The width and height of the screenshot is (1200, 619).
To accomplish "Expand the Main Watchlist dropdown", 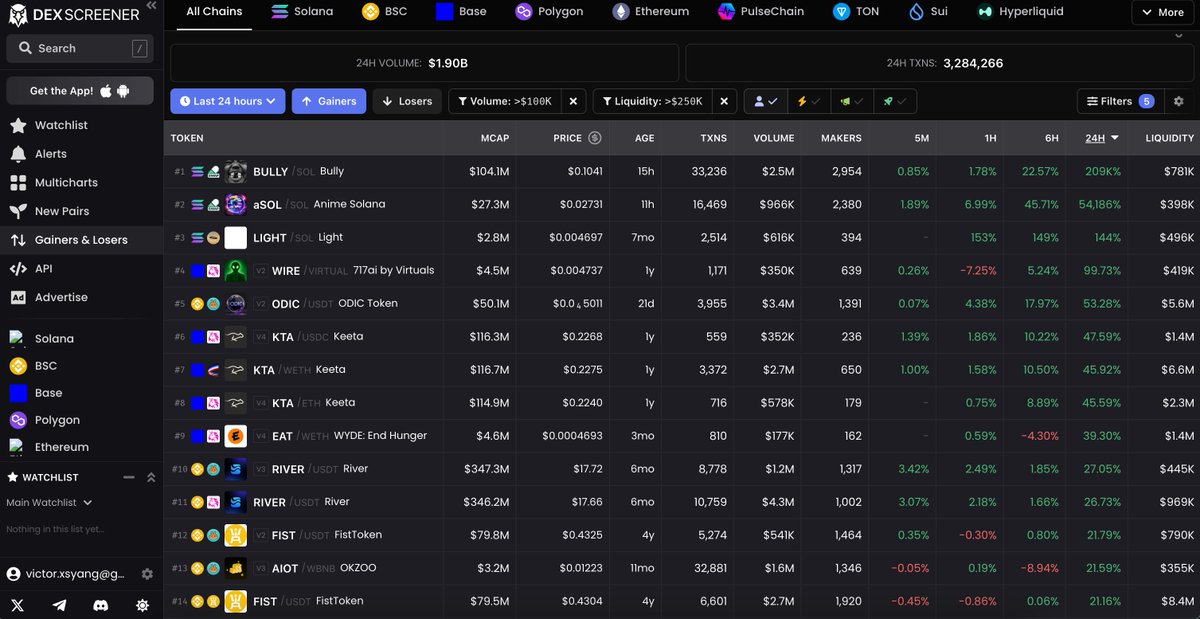I will point(49,502).
